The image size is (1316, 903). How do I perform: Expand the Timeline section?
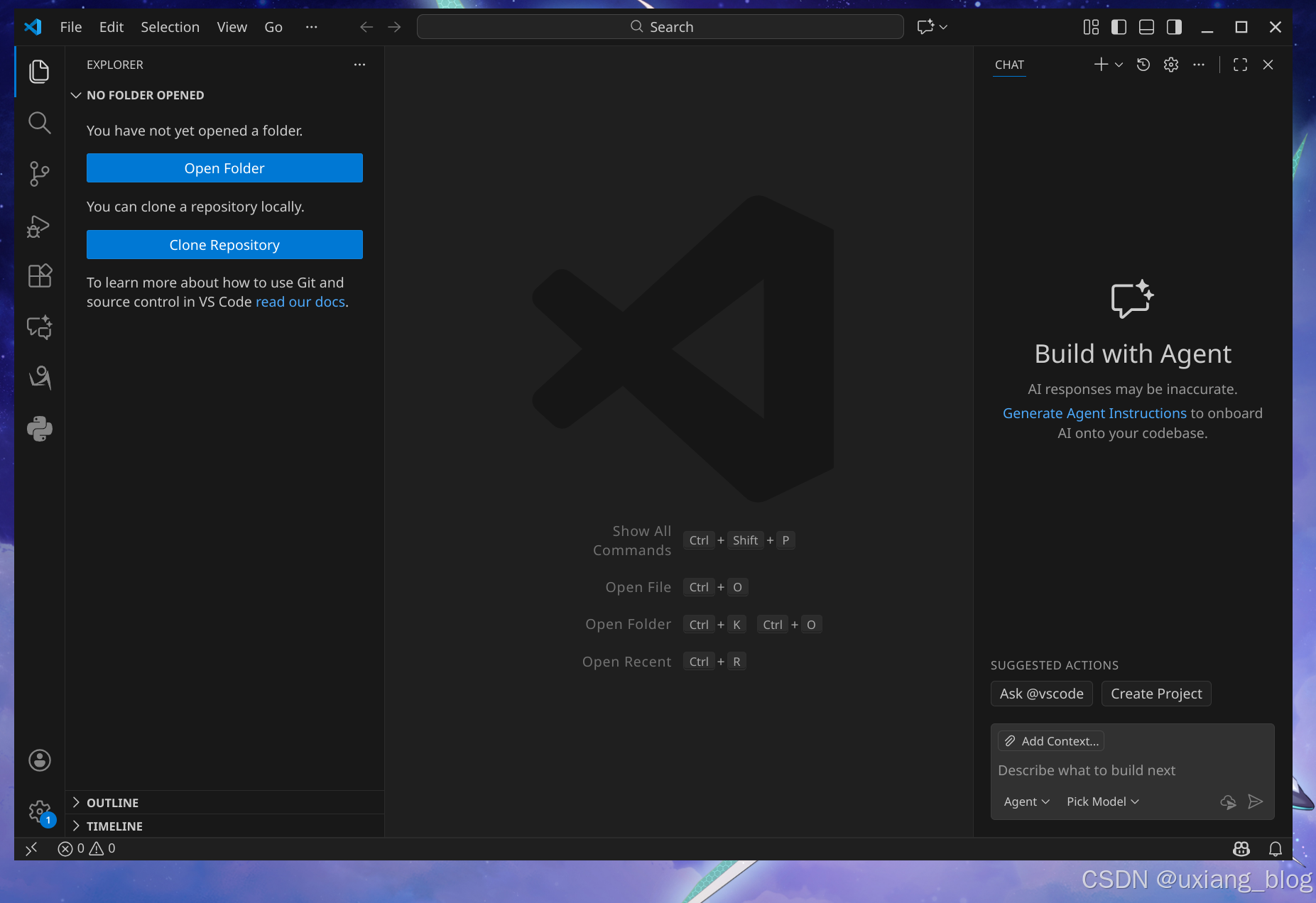coord(224,826)
